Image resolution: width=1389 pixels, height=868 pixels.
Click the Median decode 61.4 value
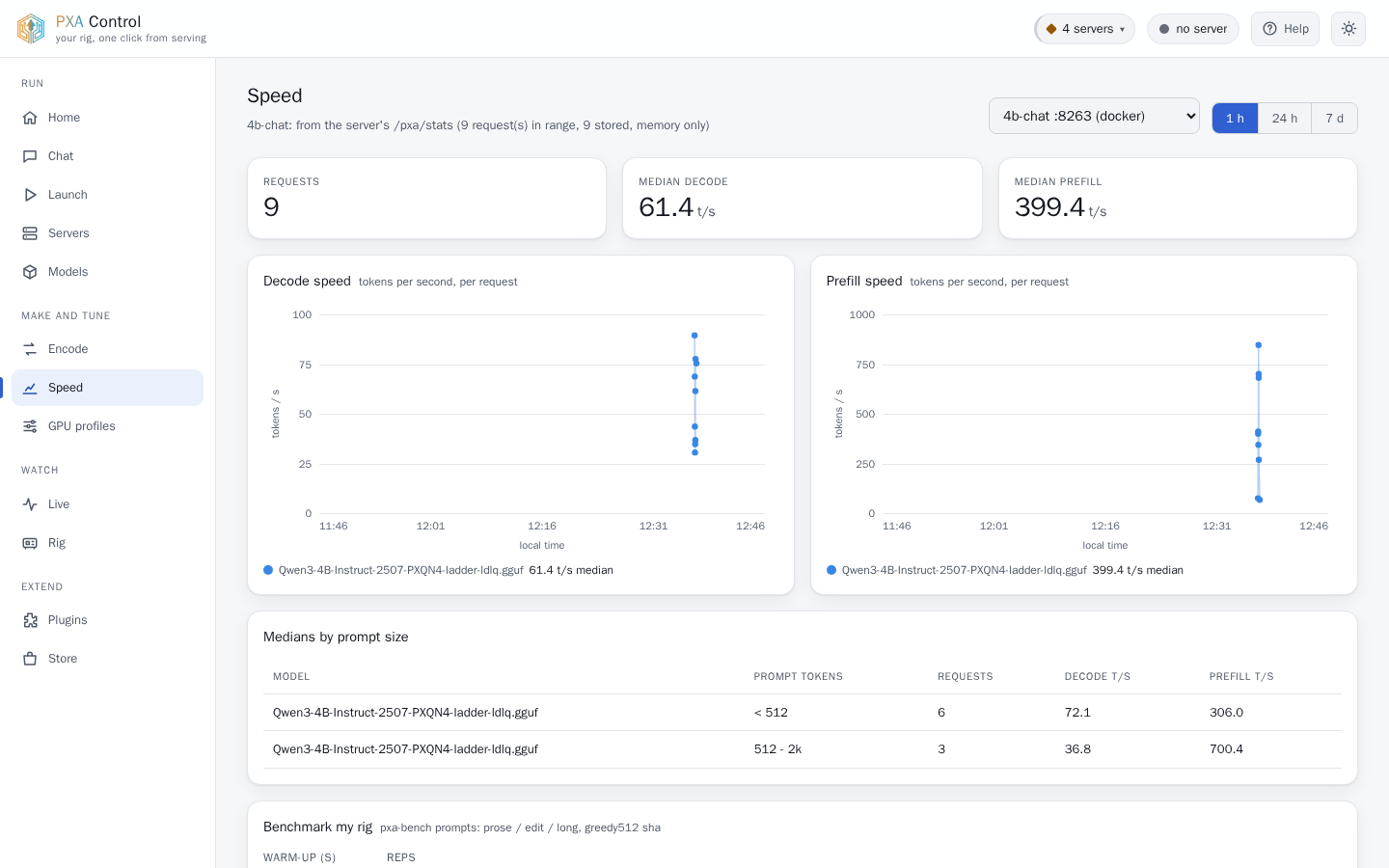click(x=666, y=207)
